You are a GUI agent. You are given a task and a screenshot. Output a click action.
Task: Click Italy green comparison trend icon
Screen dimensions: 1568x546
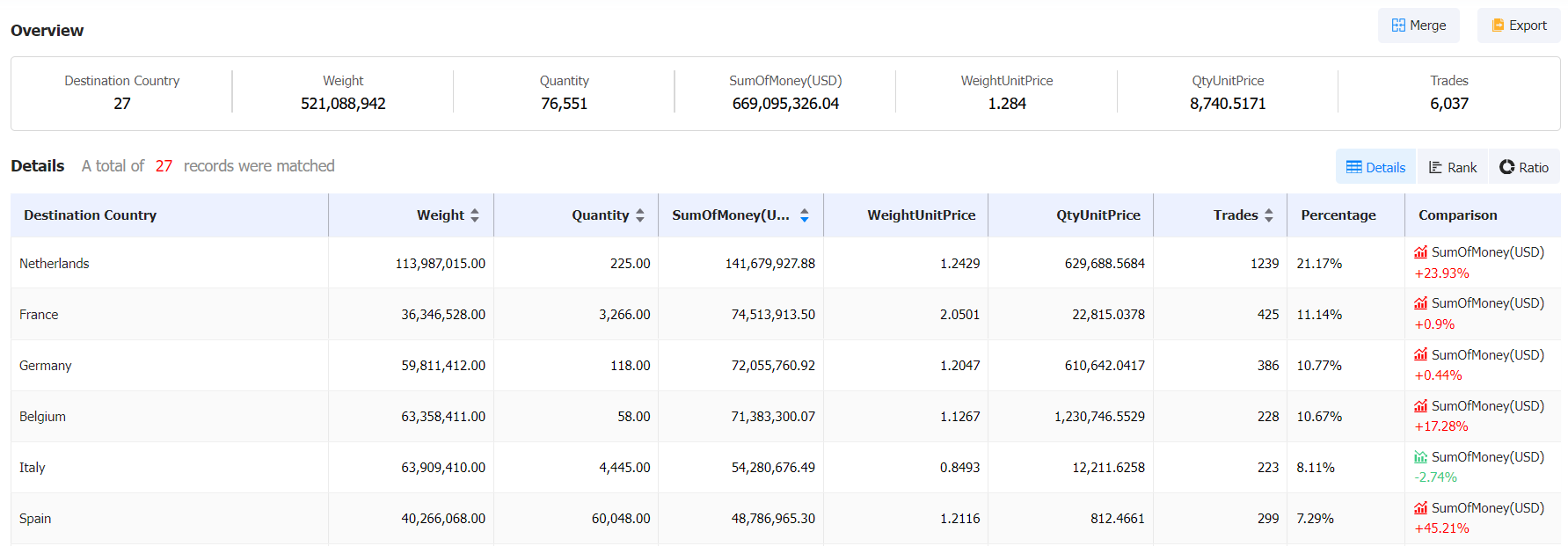coord(1420,457)
